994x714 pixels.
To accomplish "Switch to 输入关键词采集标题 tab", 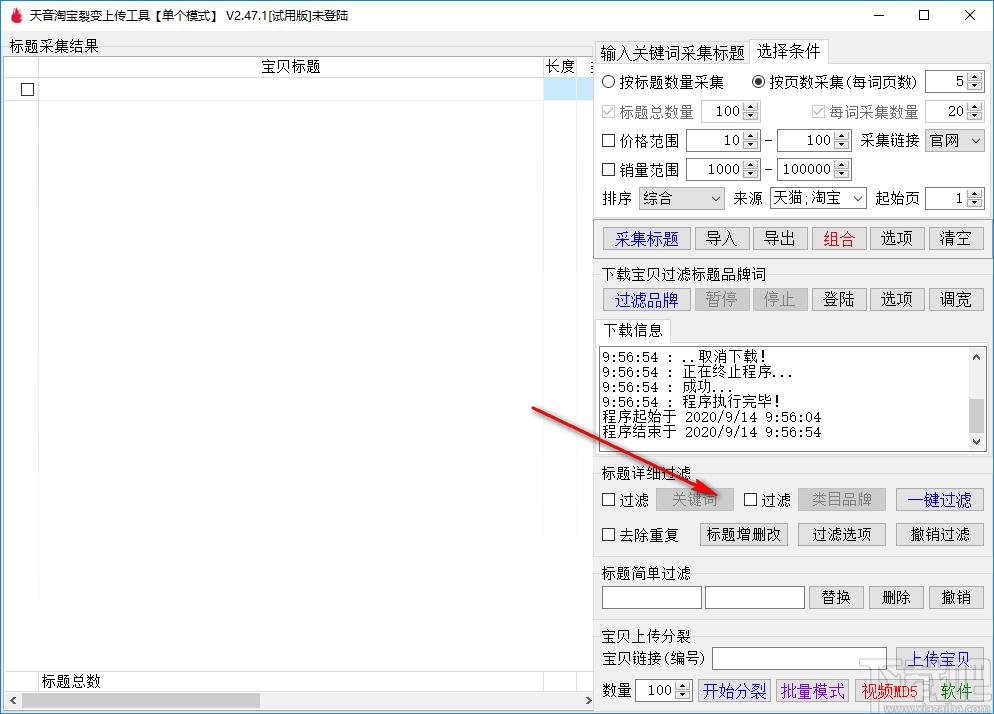I will pos(672,53).
